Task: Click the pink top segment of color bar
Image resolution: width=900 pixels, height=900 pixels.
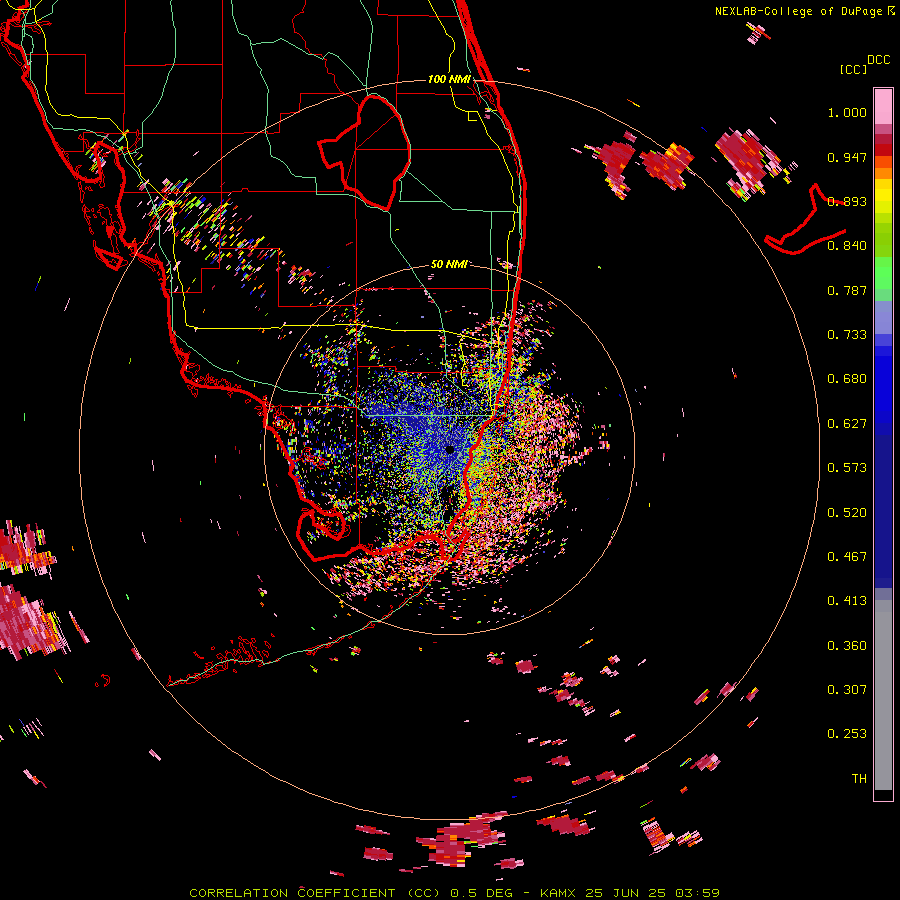Action: pos(883,107)
